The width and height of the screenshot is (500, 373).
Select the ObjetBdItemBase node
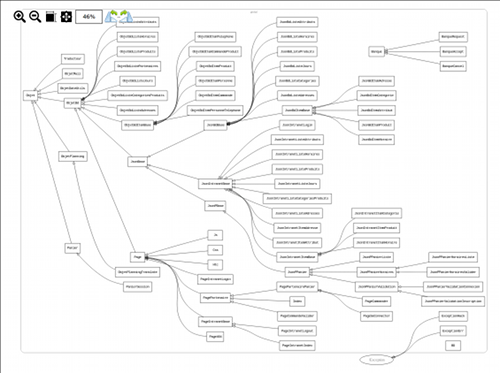[137, 125]
